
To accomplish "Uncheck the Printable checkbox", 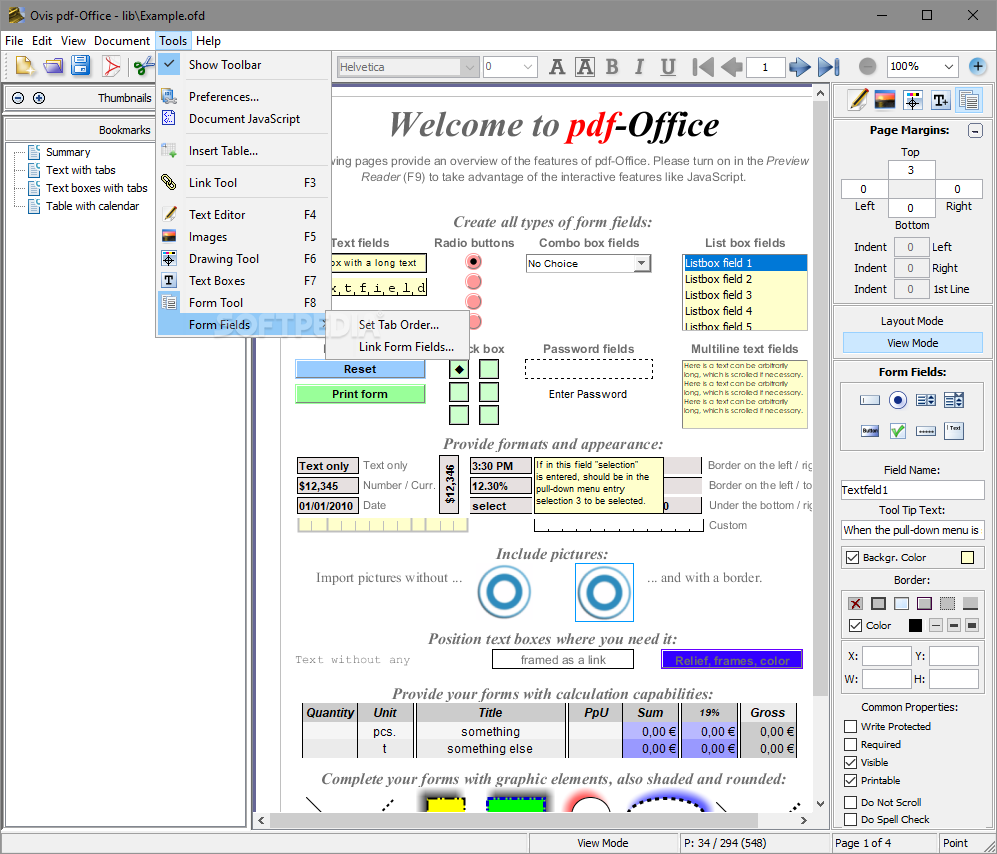I will coord(851,780).
